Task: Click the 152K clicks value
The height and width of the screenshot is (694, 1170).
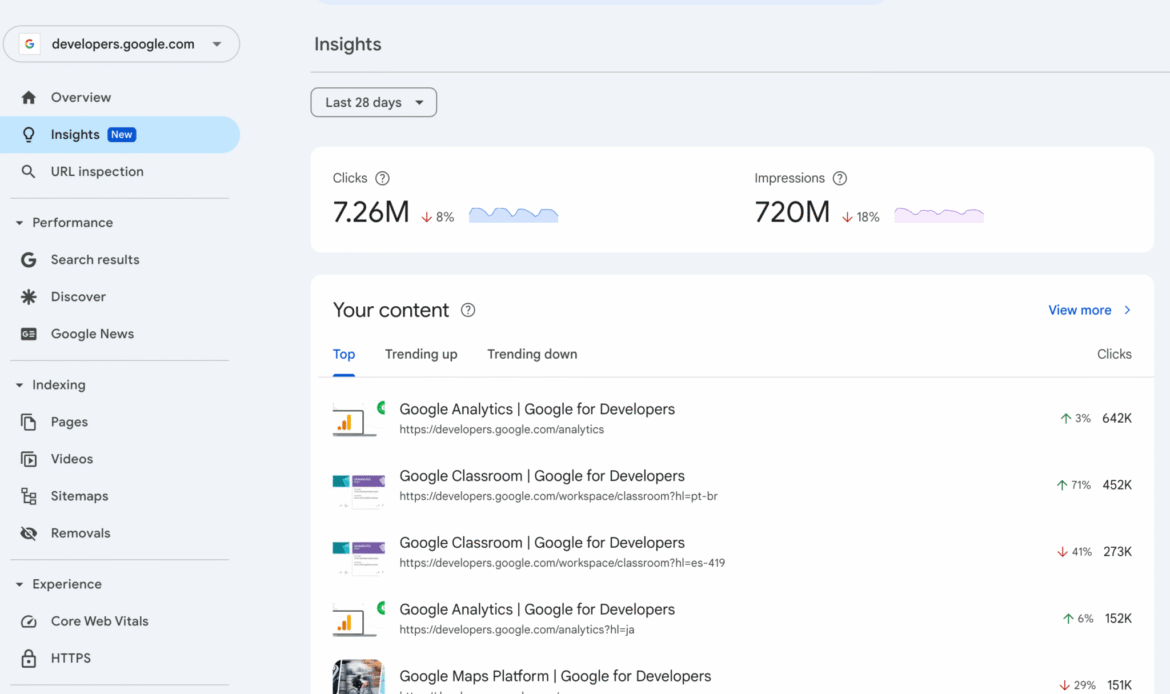Action: point(1118,619)
